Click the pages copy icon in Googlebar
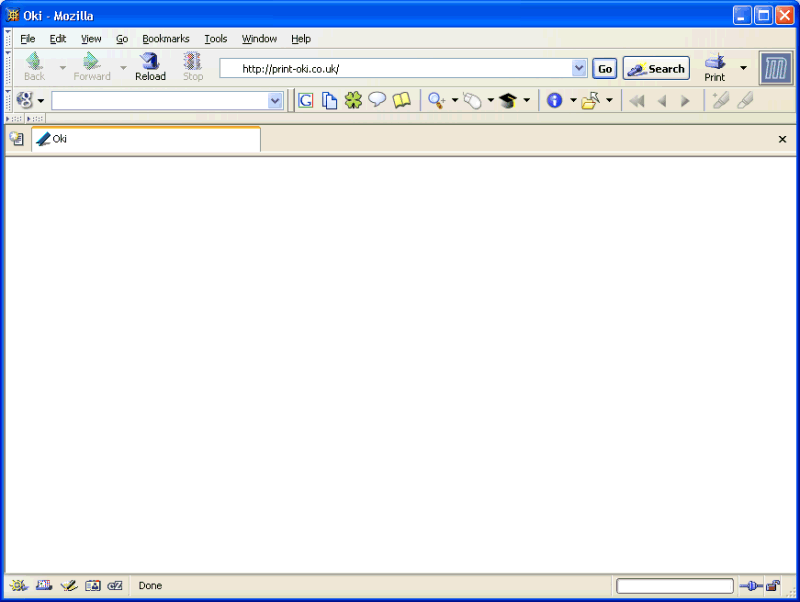 [330, 101]
